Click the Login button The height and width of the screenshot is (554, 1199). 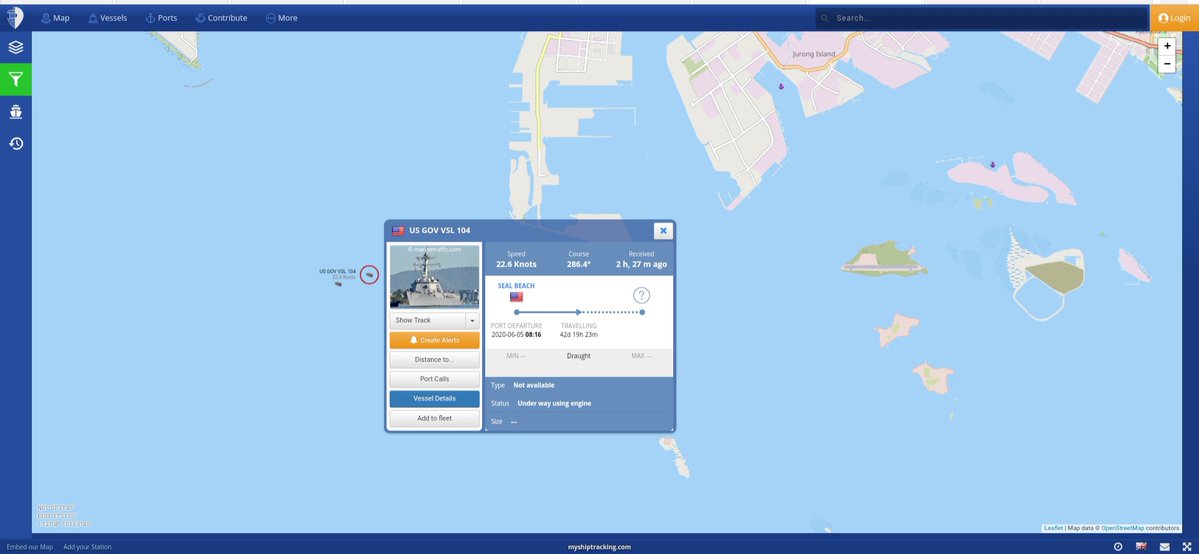1175,18
